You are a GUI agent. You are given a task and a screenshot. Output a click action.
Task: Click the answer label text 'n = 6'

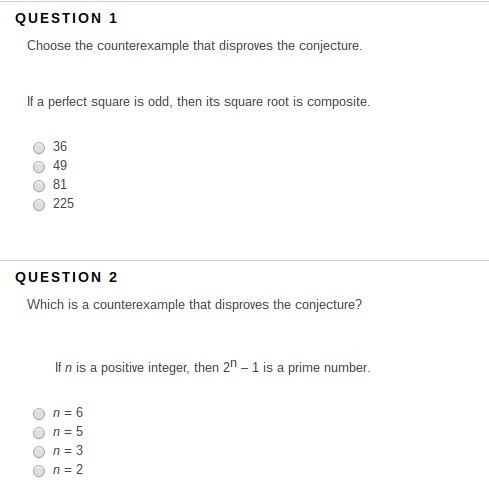click(x=68, y=413)
